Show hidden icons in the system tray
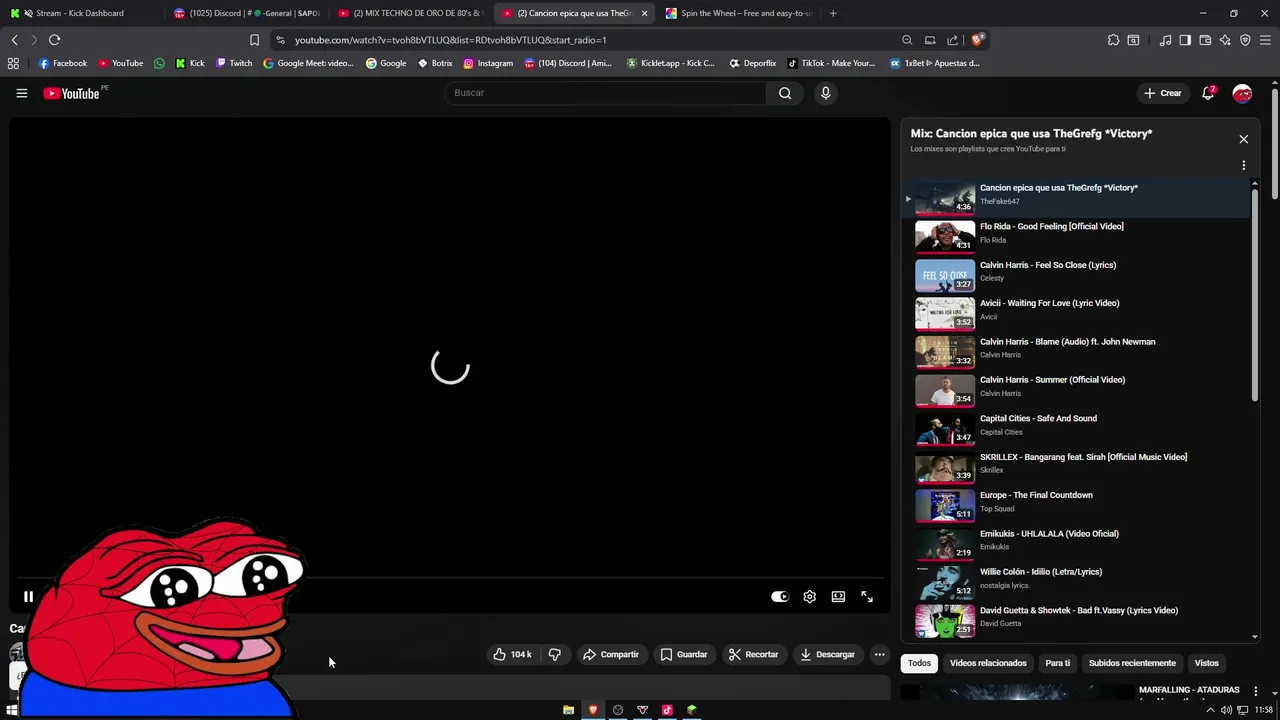This screenshot has width=1280, height=720. [1210, 710]
